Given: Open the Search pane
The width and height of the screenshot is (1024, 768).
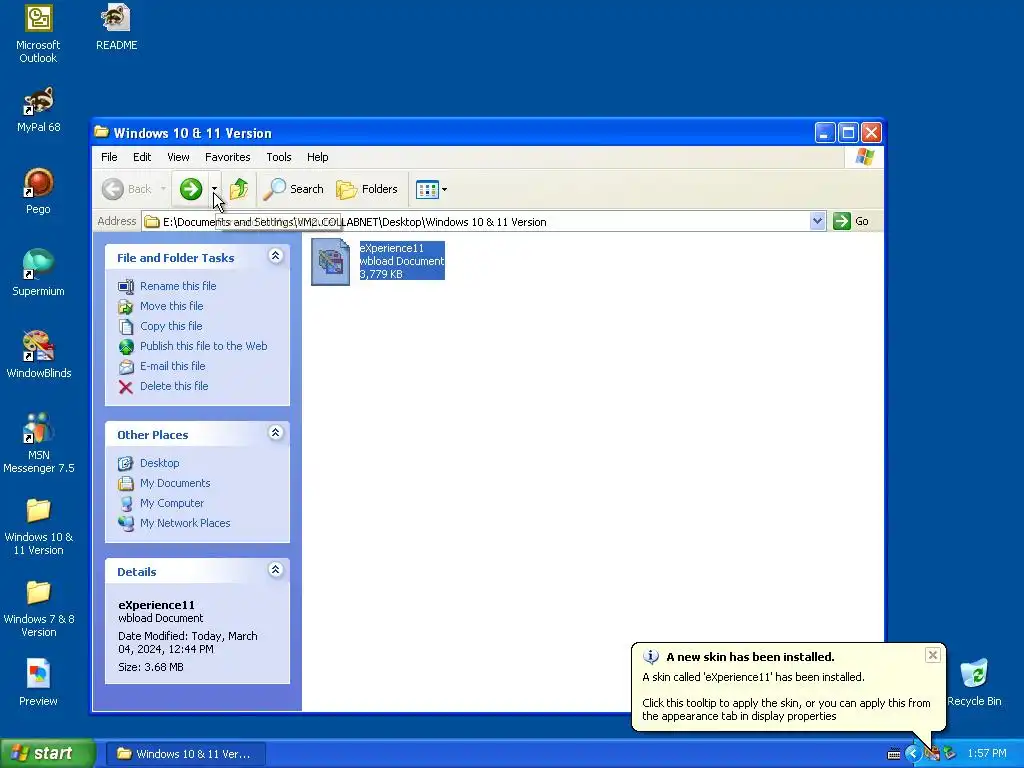Looking at the screenshot, I should click(x=293, y=189).
